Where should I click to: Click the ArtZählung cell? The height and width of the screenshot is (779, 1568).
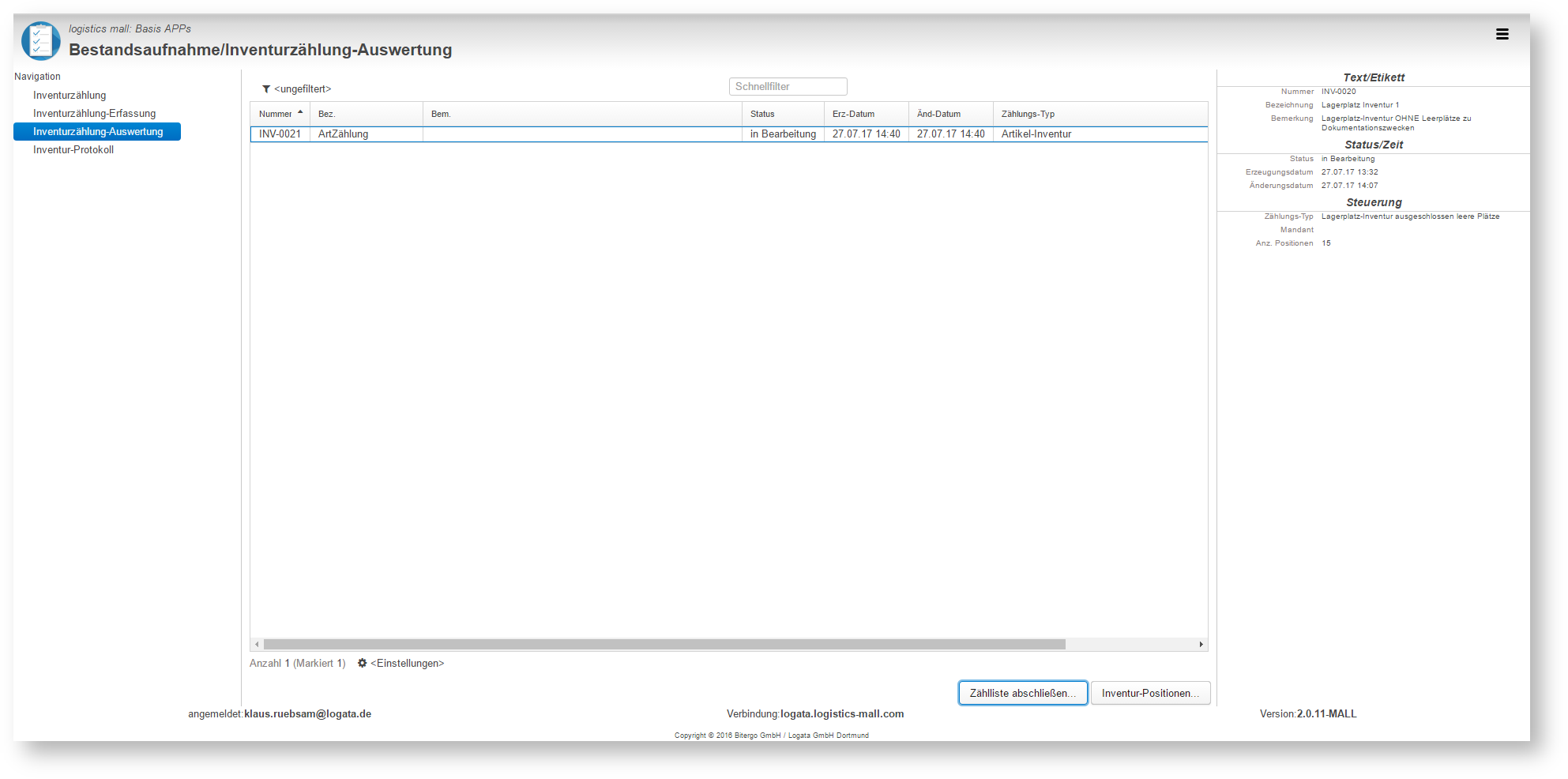(x=366, y=134)
